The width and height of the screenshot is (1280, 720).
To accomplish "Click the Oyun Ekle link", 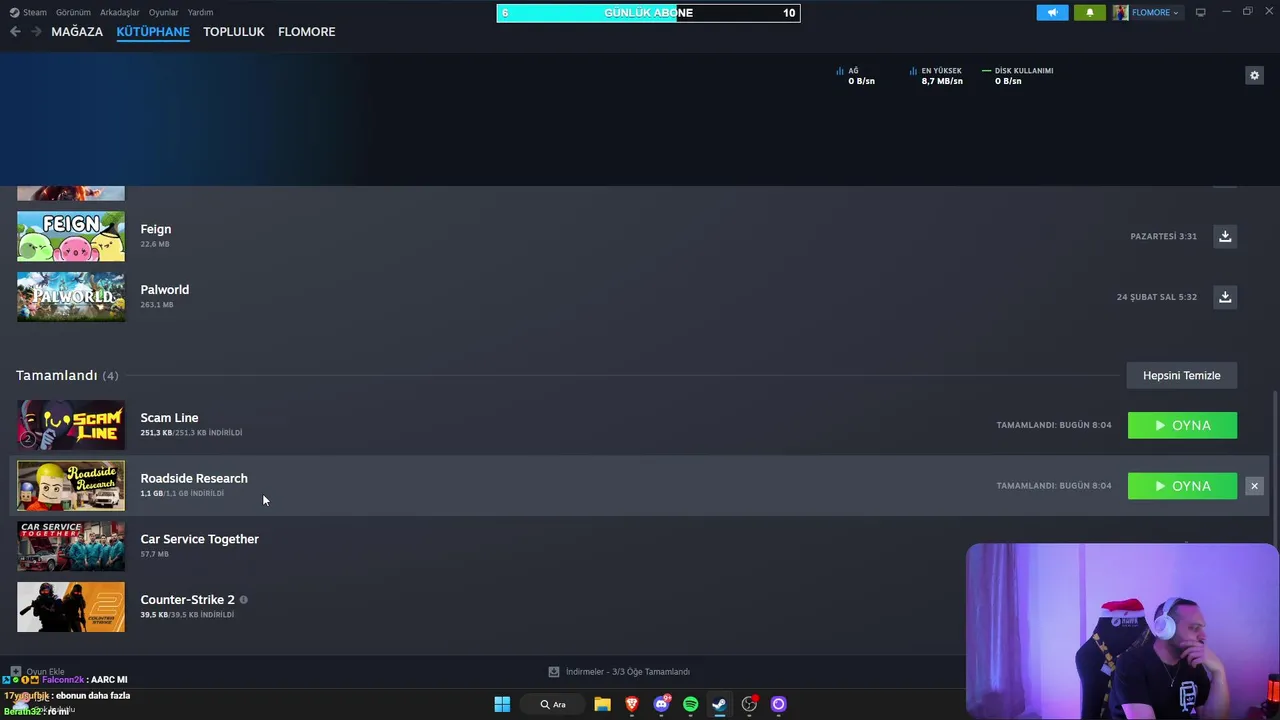I will tap(45, 672).
